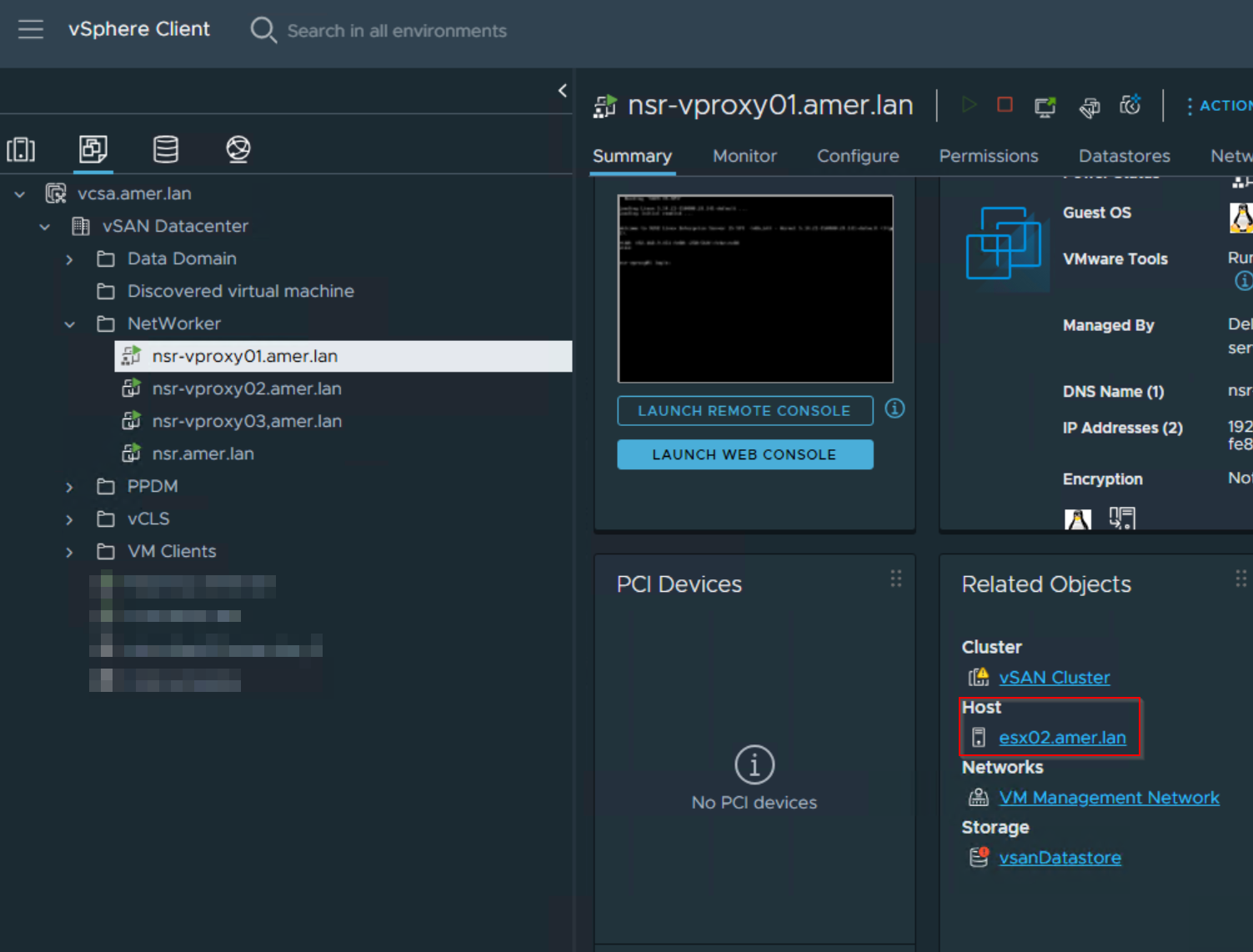Power off the VM with the red square icon
Viewport: 1253px width, 952px height.
pyautogui.click(x=1005, y=105)
